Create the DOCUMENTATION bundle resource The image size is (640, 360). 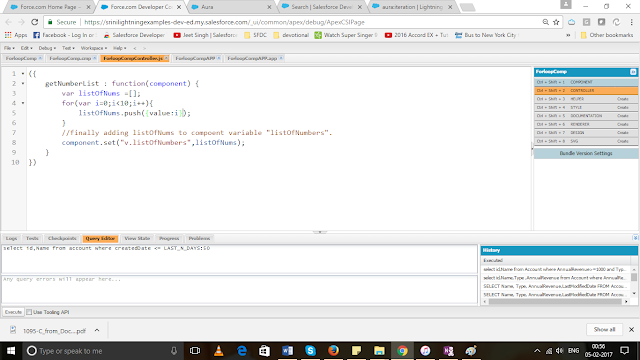(622, 116)
